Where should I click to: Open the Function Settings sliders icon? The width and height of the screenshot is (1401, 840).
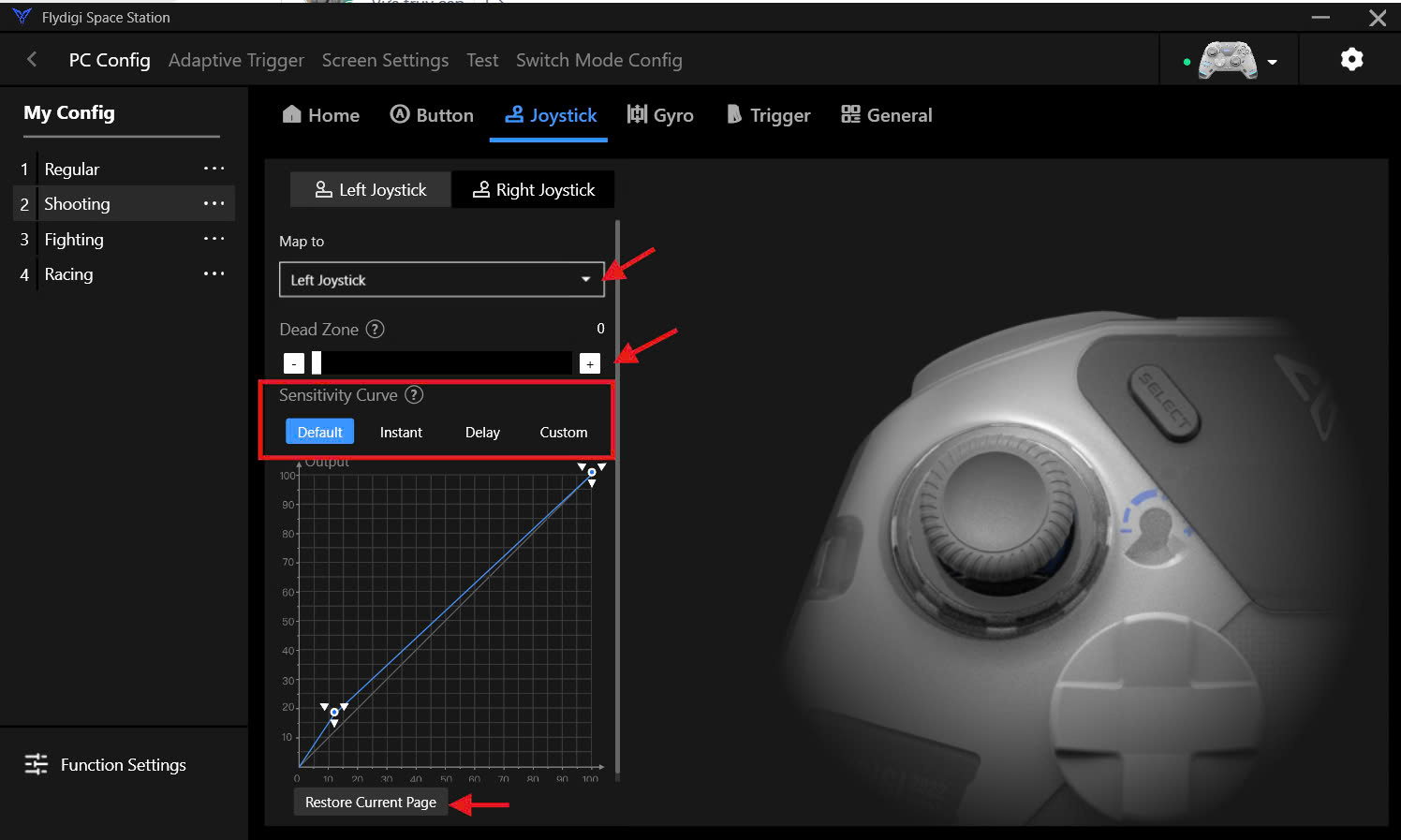tap(36, 765)
